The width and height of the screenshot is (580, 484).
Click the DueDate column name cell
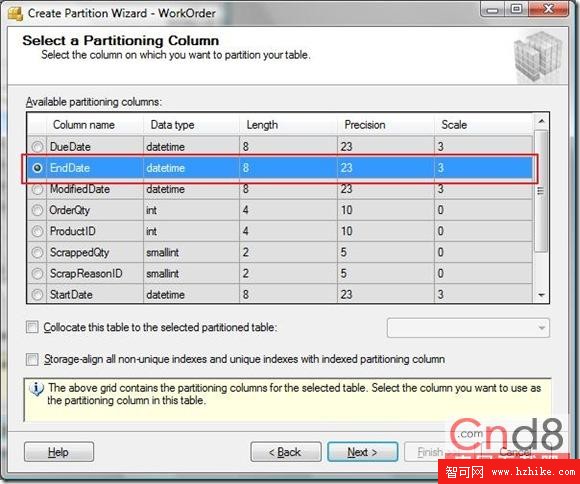95,147
